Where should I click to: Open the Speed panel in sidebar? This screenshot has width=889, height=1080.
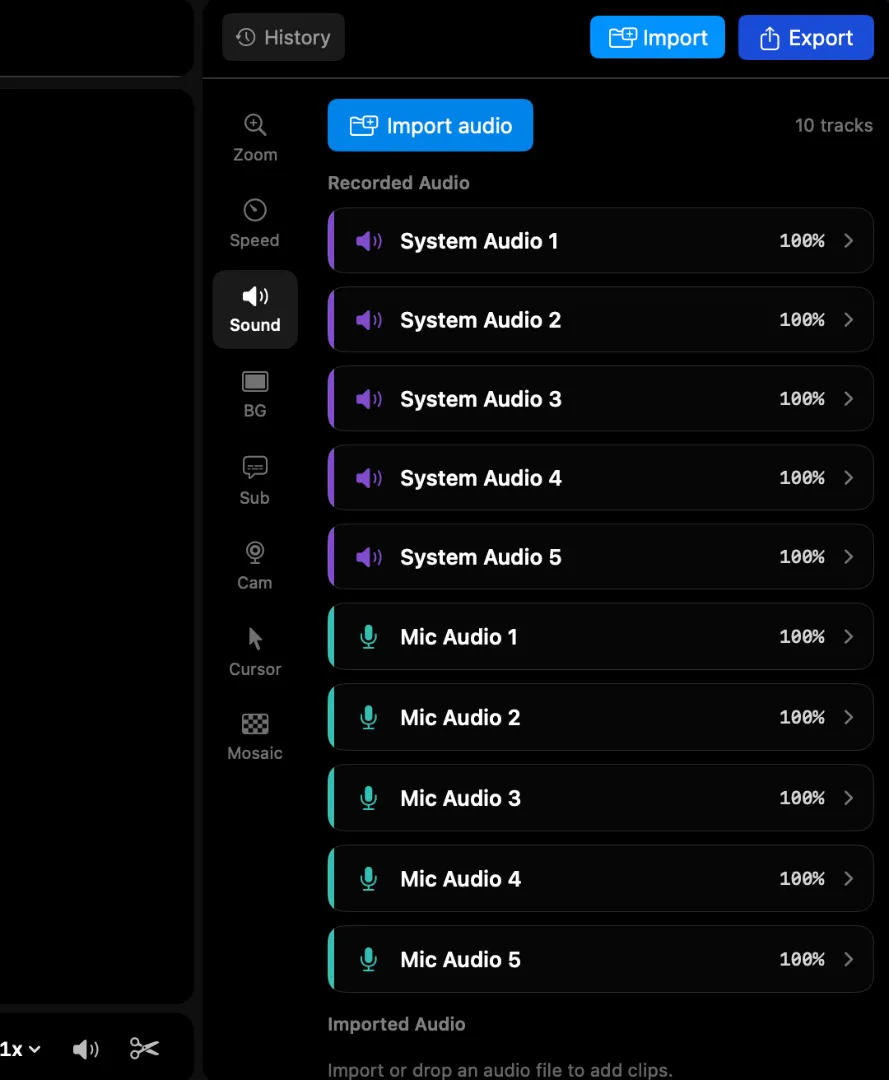pos(255,223)
